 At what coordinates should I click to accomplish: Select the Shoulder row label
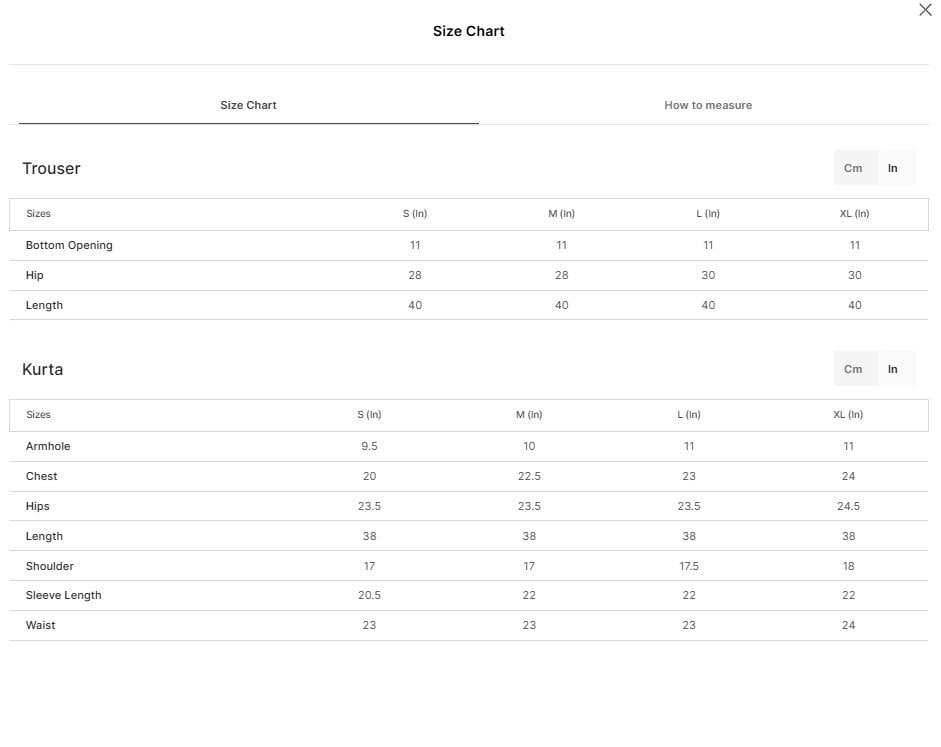(49, 566)
